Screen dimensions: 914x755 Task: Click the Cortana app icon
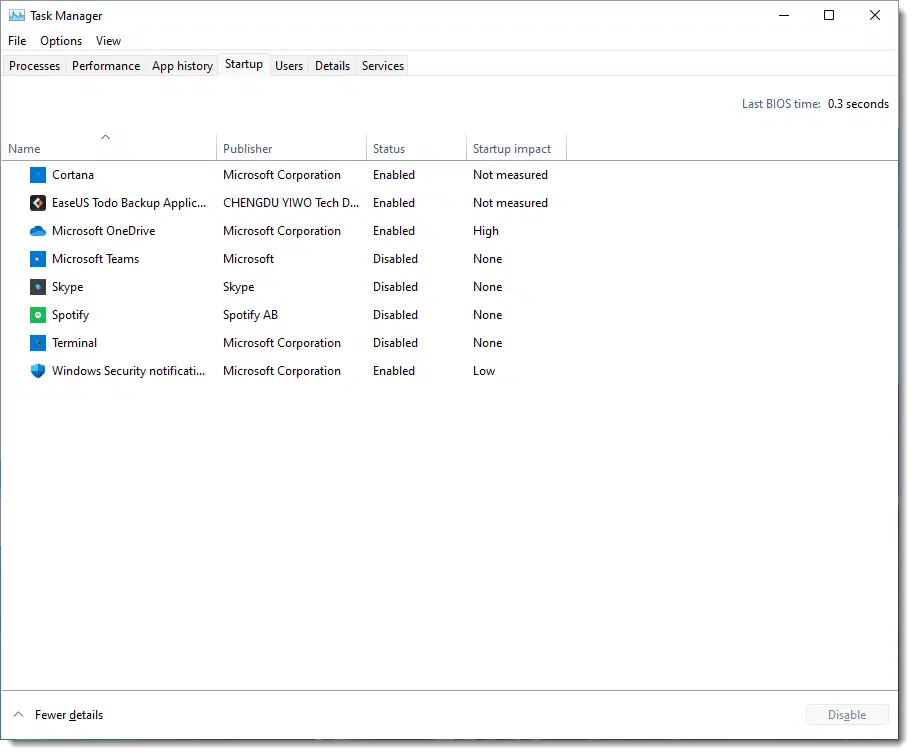(x=38, y=175)
